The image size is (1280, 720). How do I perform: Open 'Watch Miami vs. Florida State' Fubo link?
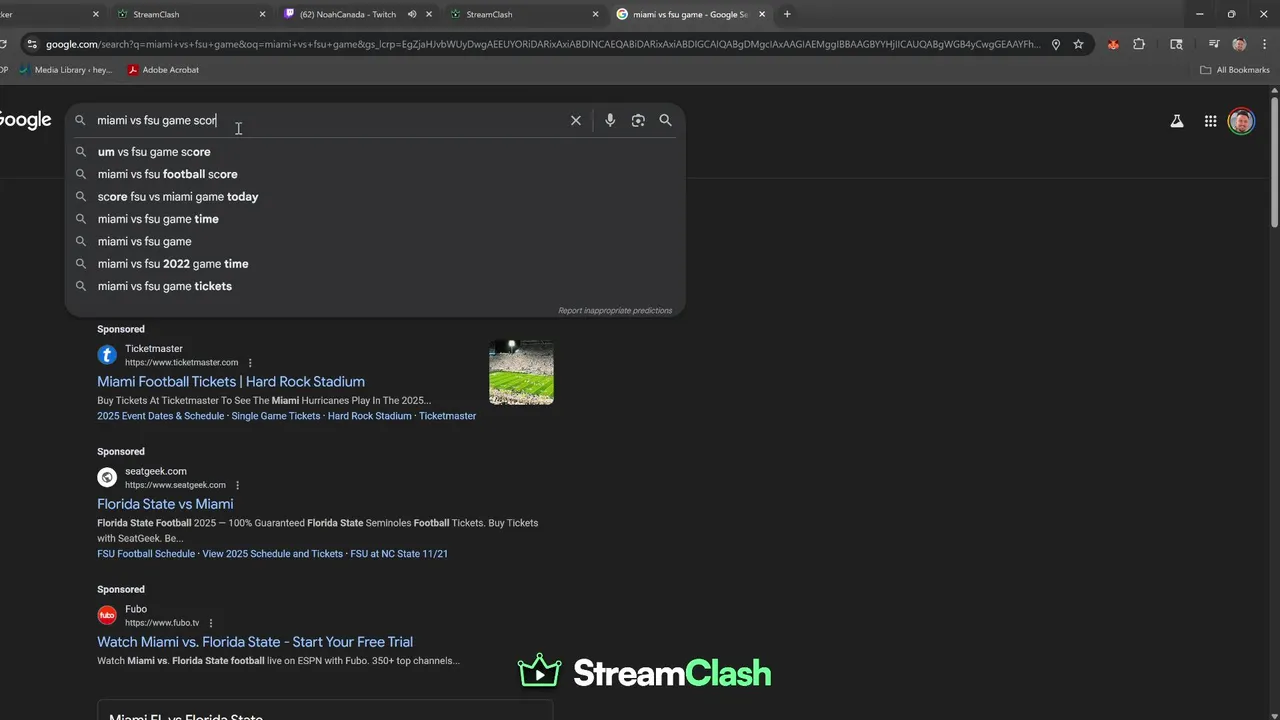tap(255, 642)
